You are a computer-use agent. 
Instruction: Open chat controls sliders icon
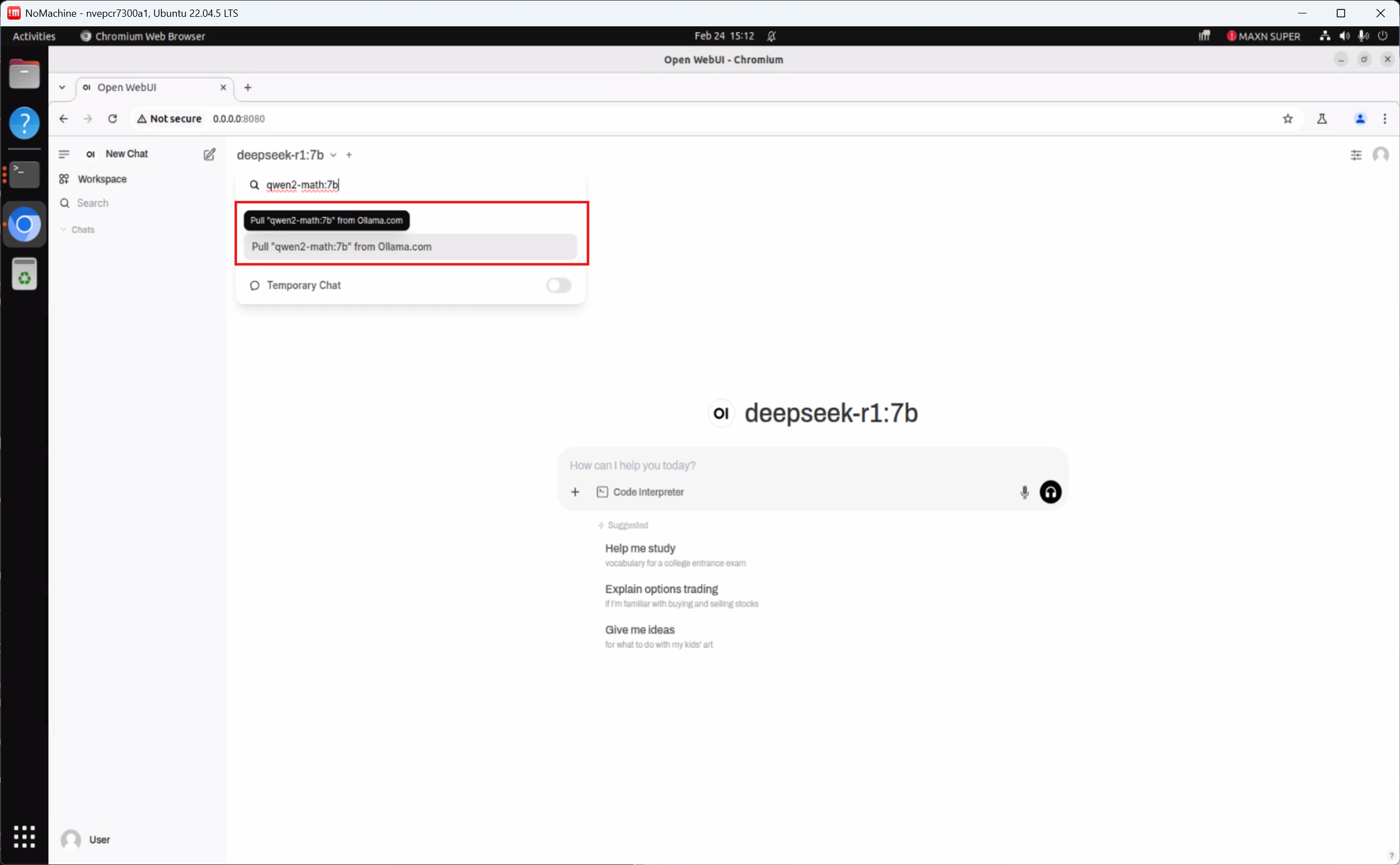tap(1355, 155)
